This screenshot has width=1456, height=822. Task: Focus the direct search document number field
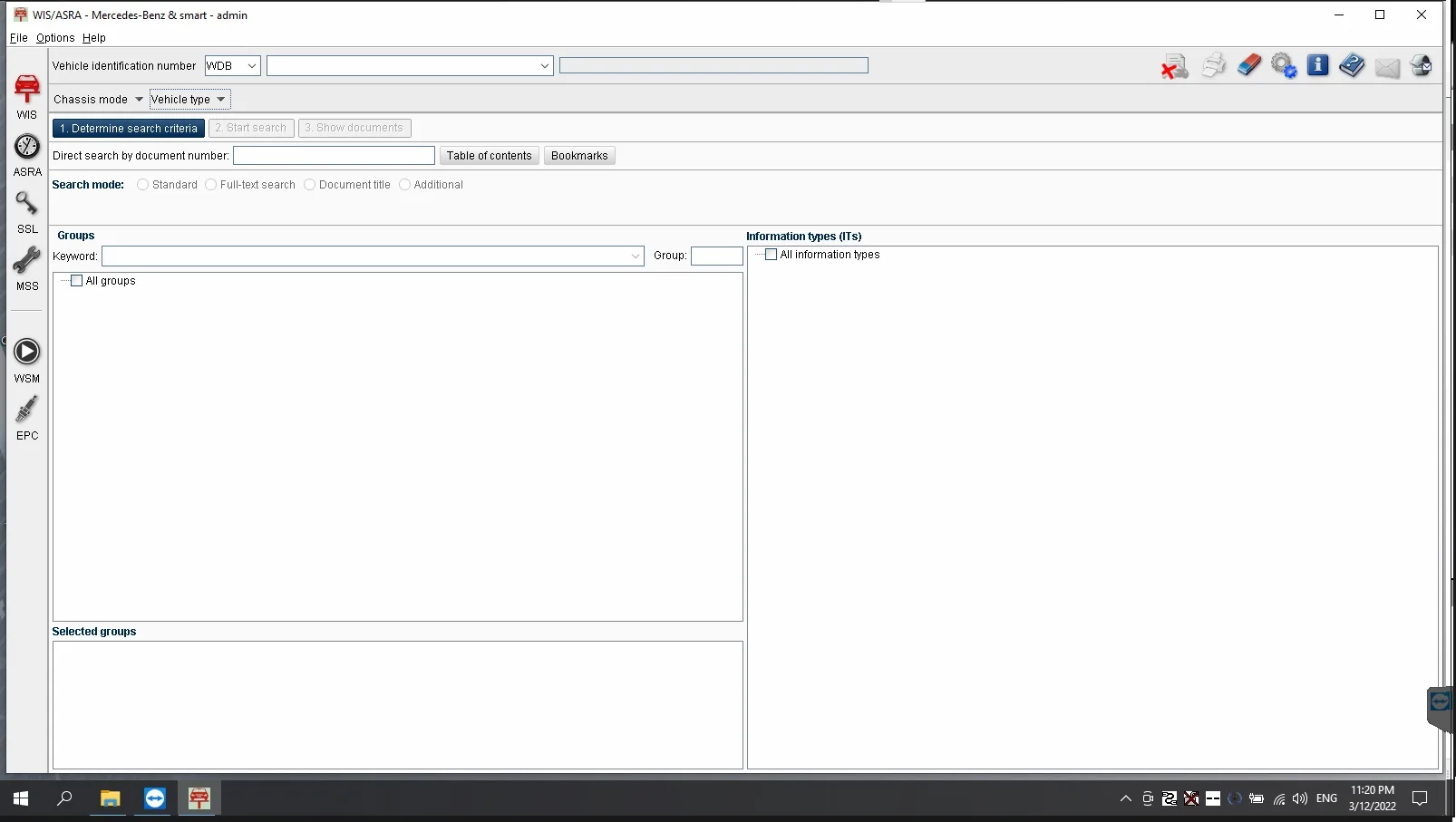click(x=334, y=156)
